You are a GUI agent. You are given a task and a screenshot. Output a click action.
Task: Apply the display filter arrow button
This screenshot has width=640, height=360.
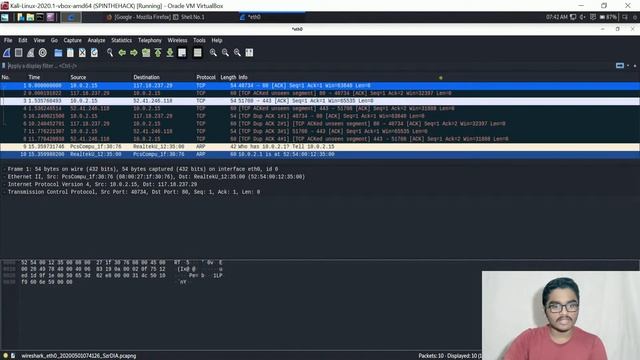pos(620,66)
